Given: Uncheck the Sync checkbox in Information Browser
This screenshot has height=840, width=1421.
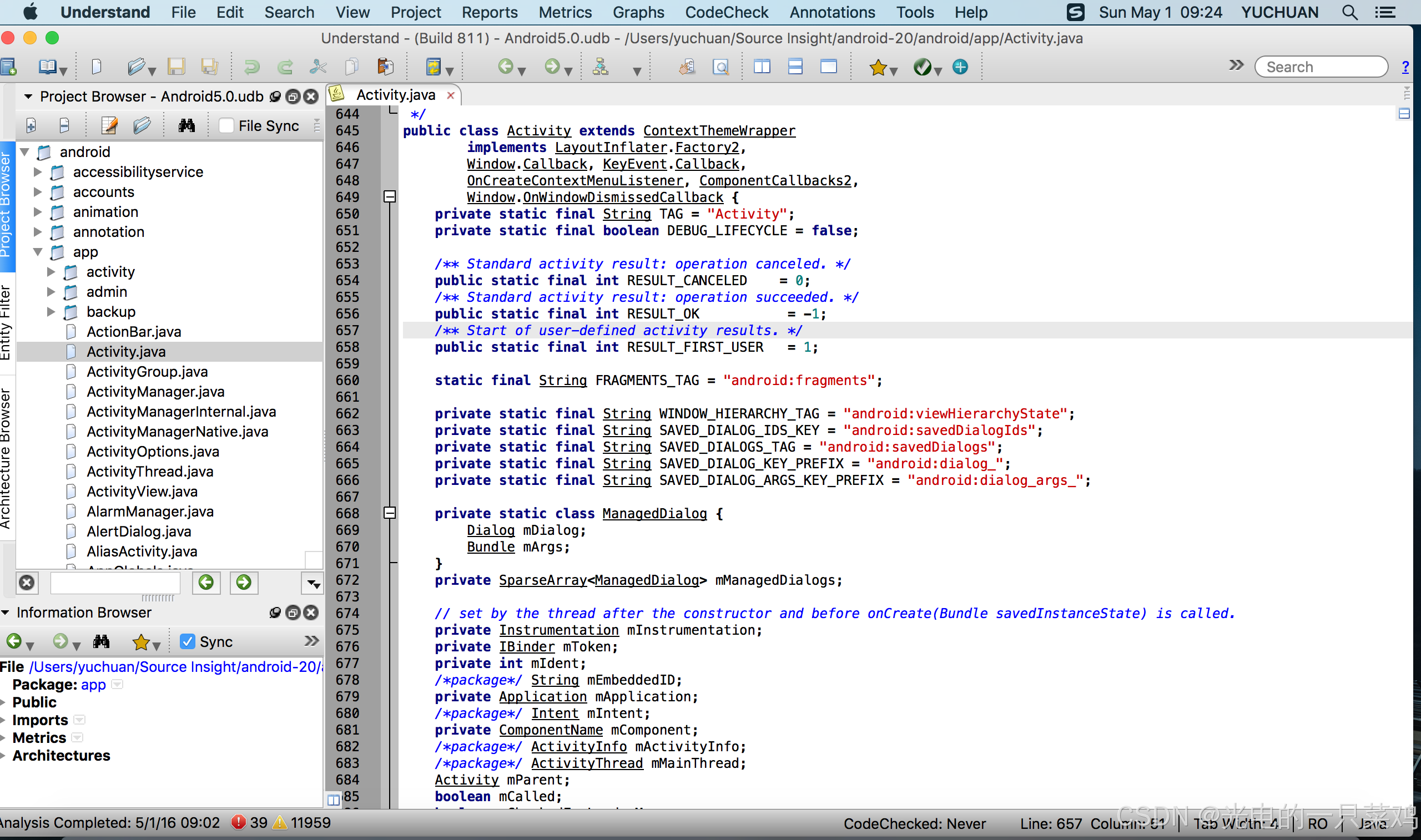Looking at the screenshot, I should [188, 641].
